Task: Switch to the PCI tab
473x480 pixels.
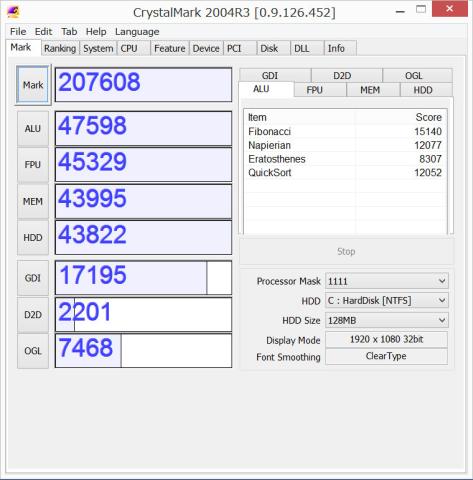Action: click(x=240, y=48)
